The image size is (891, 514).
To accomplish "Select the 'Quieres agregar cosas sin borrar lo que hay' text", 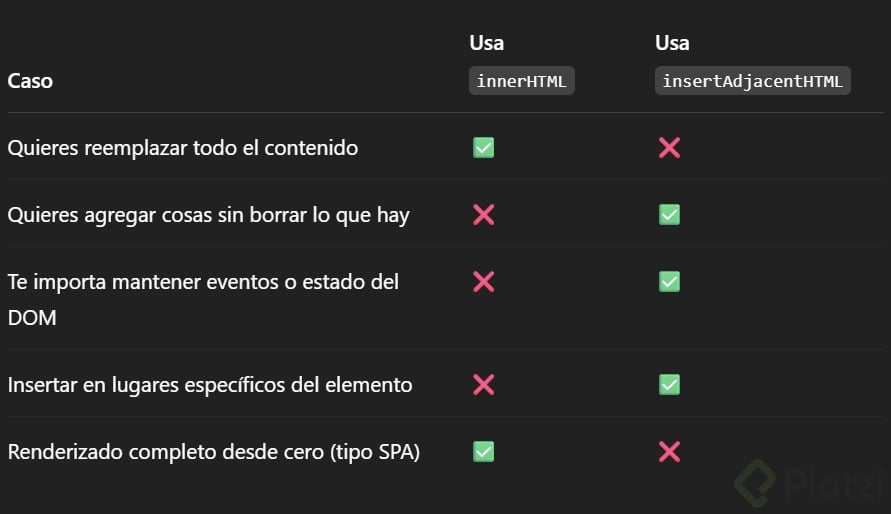I will (x=208, y=215).
